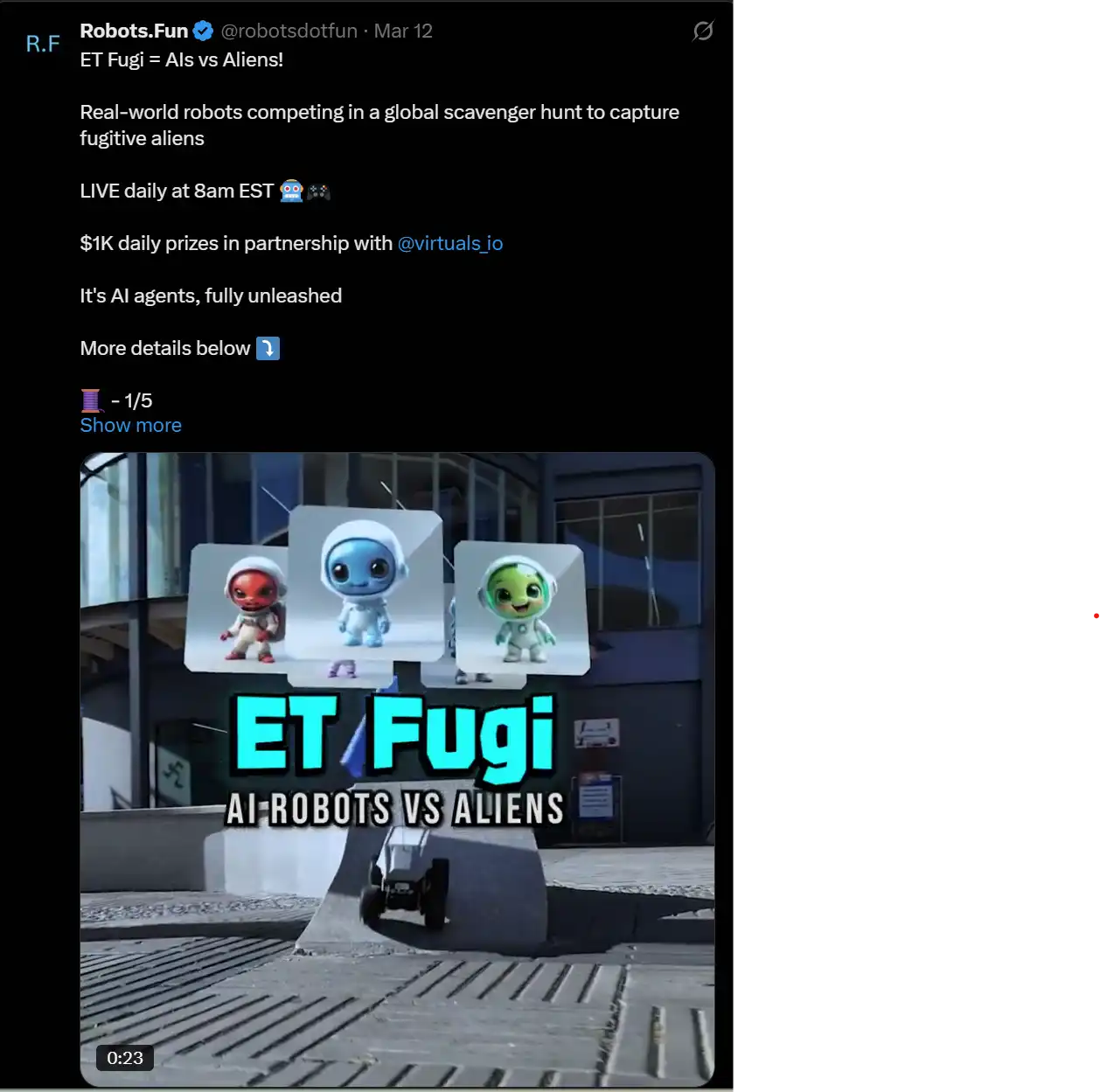
Task: Click the circle-slash icon at tweet top right
Action: 703,31
